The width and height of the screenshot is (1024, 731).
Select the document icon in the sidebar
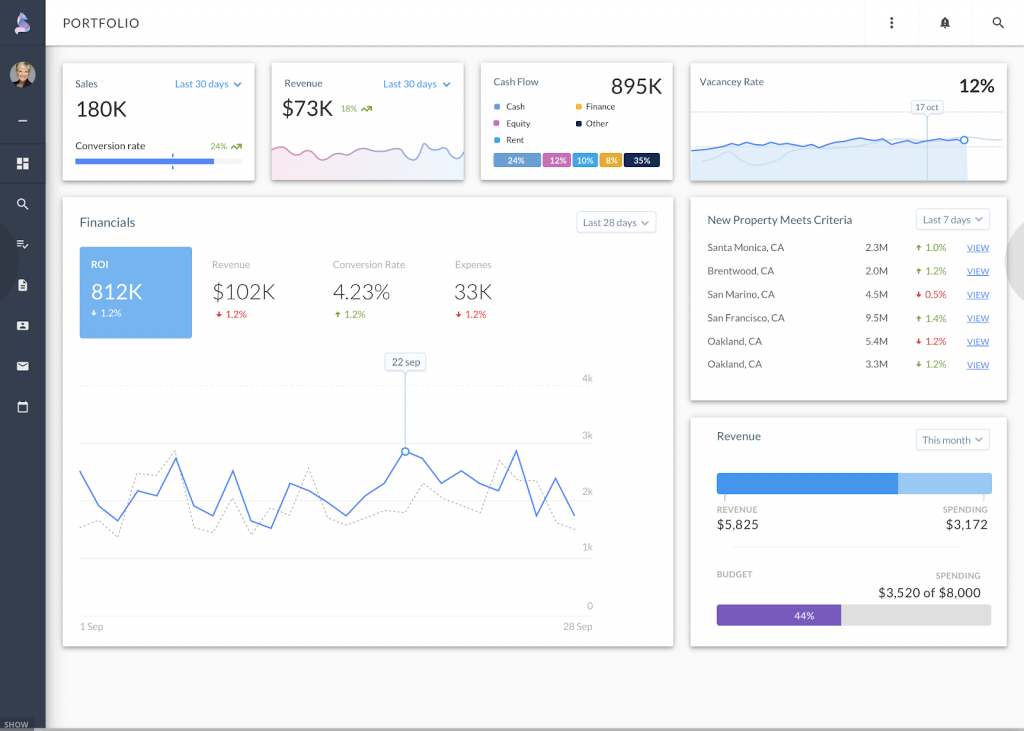[22, 284]
